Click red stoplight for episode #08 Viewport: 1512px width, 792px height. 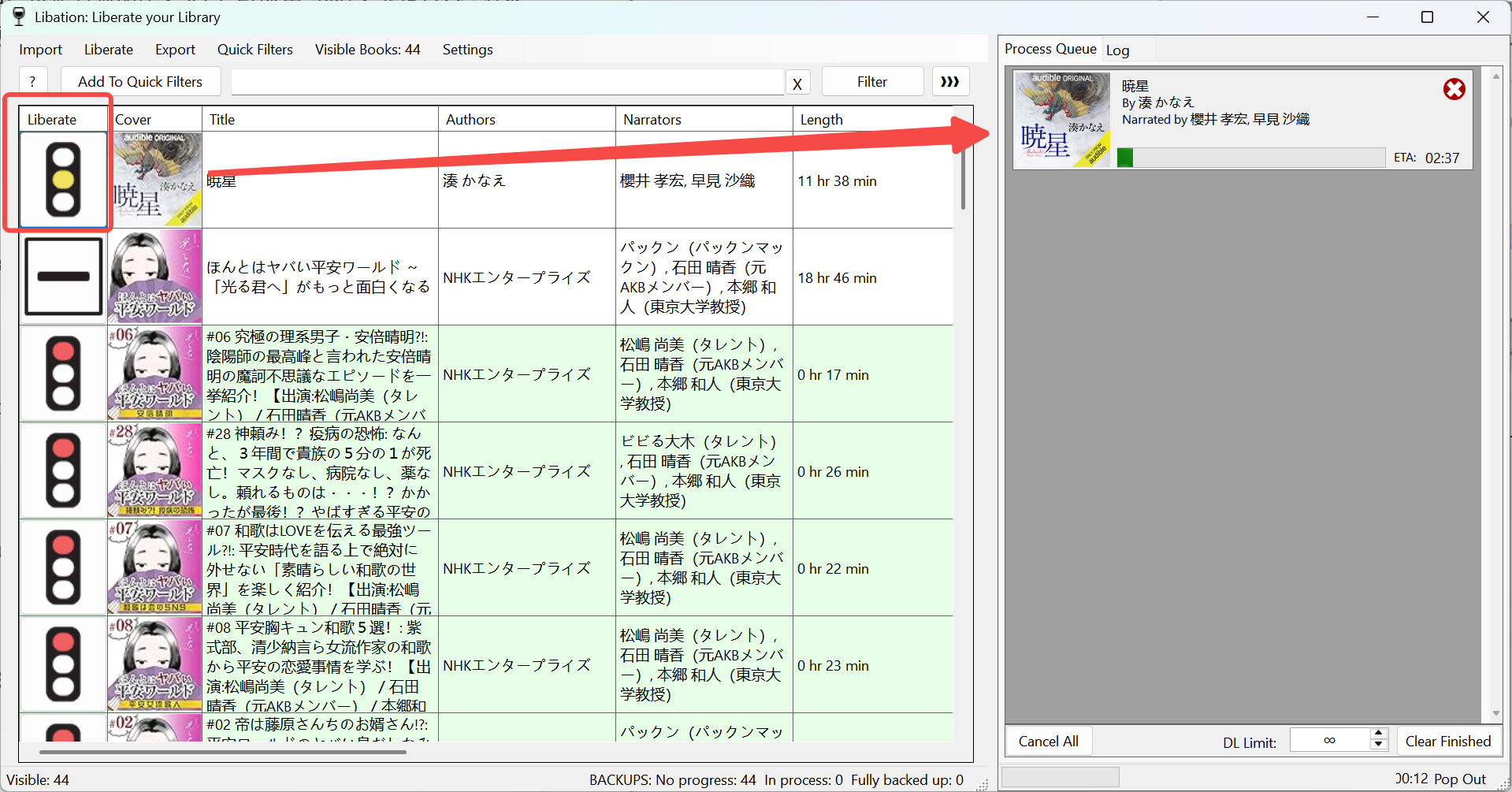(63, 664)
